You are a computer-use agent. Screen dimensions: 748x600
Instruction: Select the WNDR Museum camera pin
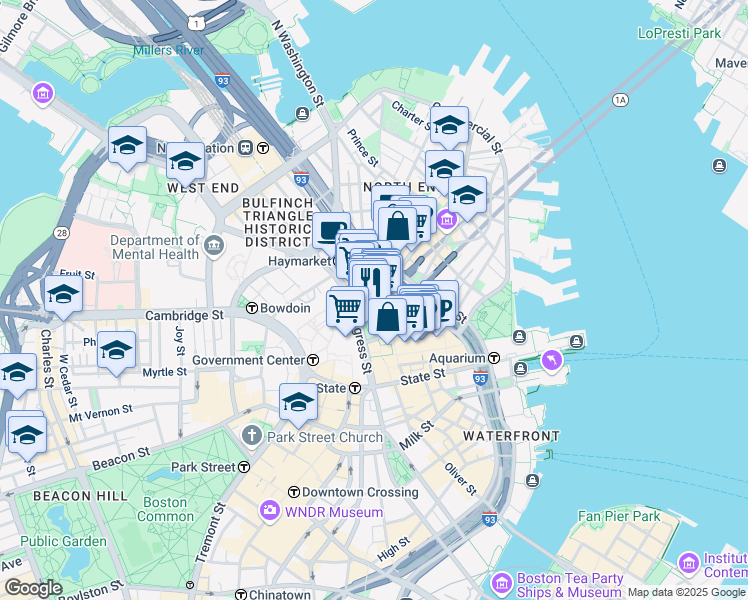click(x=270, y=511)
